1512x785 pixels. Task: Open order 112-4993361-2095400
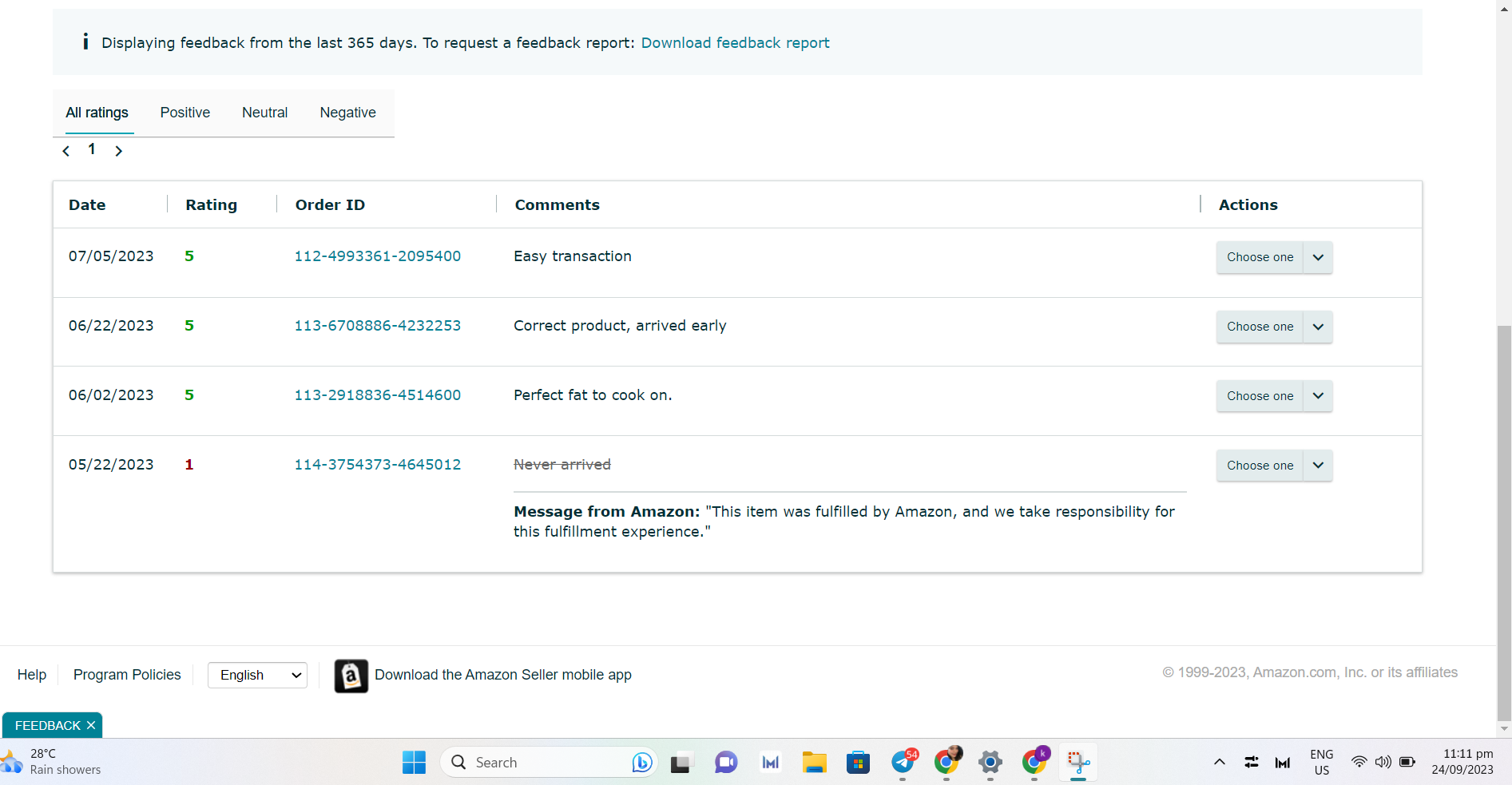(x=378, y=256)
